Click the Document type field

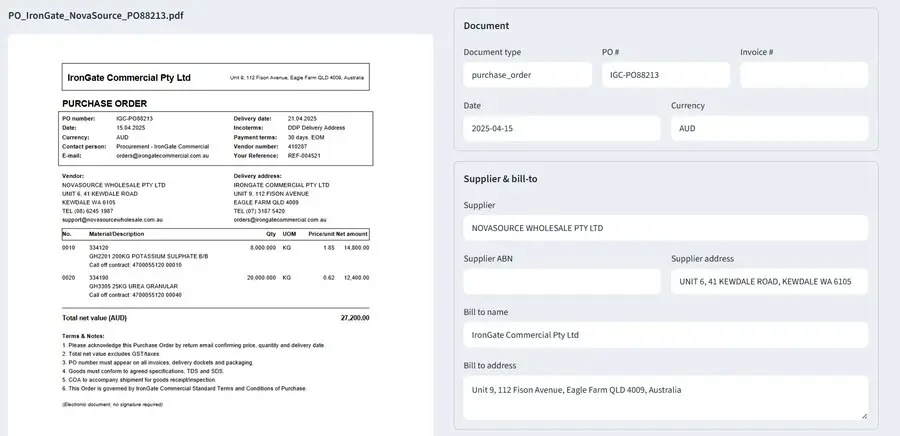[527, 75]
